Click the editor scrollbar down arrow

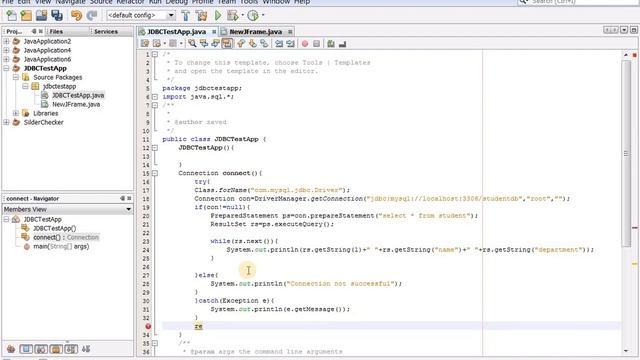point(626,351)
